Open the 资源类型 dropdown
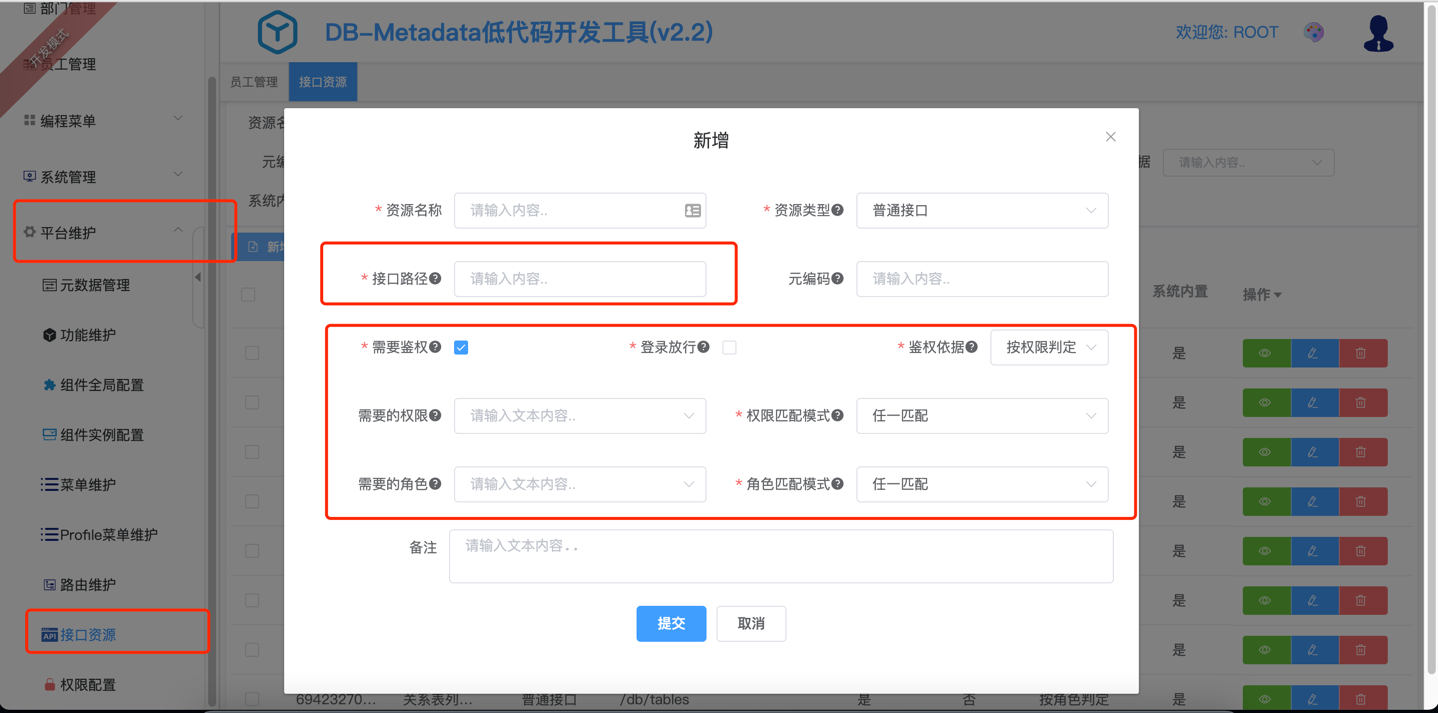This screenshot has width=1438, height=713. point(981,211)
